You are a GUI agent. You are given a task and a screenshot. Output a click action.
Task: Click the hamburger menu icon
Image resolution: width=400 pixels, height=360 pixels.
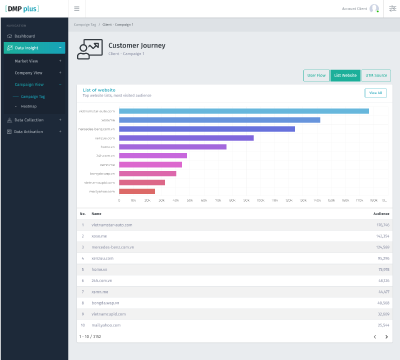[77, 9]
